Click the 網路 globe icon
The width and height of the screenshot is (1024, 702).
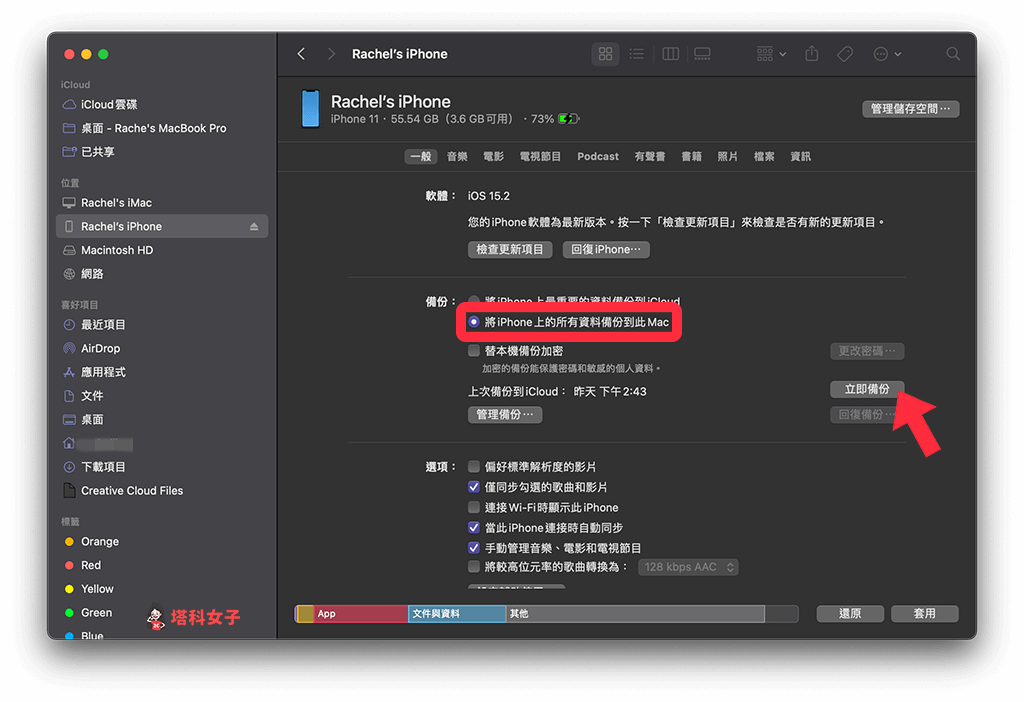(x=69, y=274)
